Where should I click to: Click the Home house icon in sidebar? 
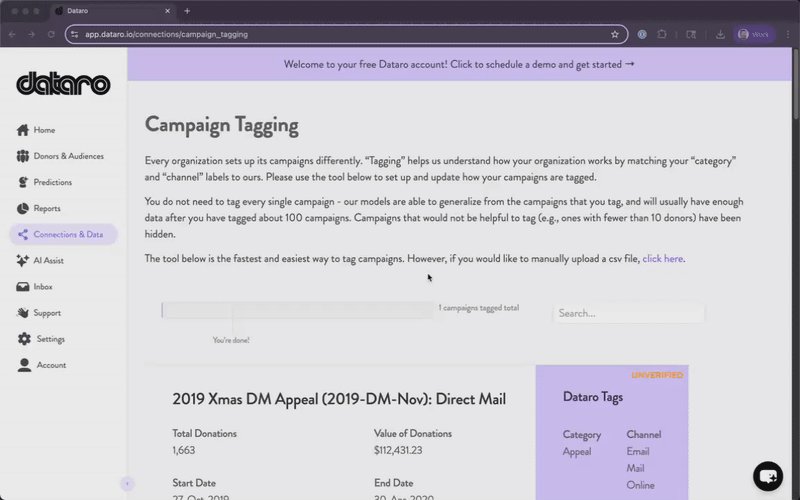[22, 130]
